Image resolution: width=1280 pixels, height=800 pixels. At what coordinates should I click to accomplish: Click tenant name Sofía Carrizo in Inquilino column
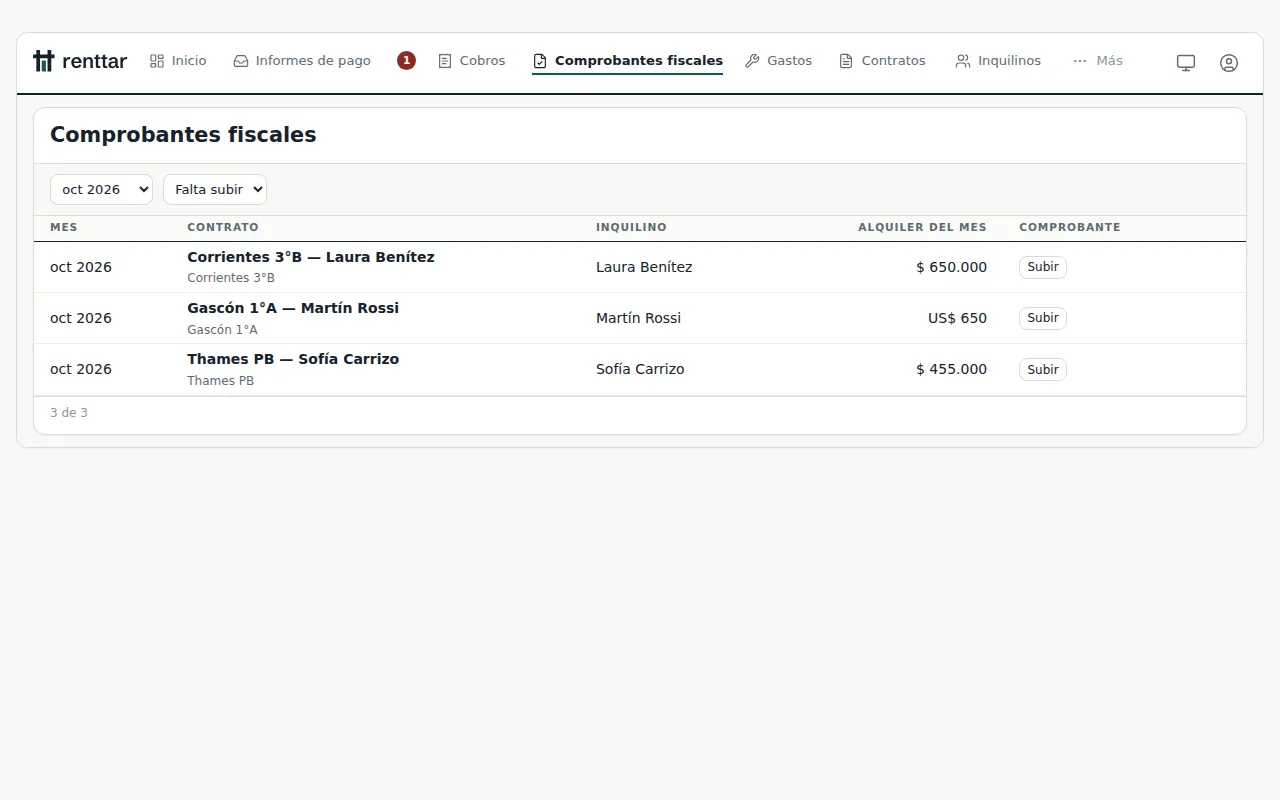(x=640, y=369)
